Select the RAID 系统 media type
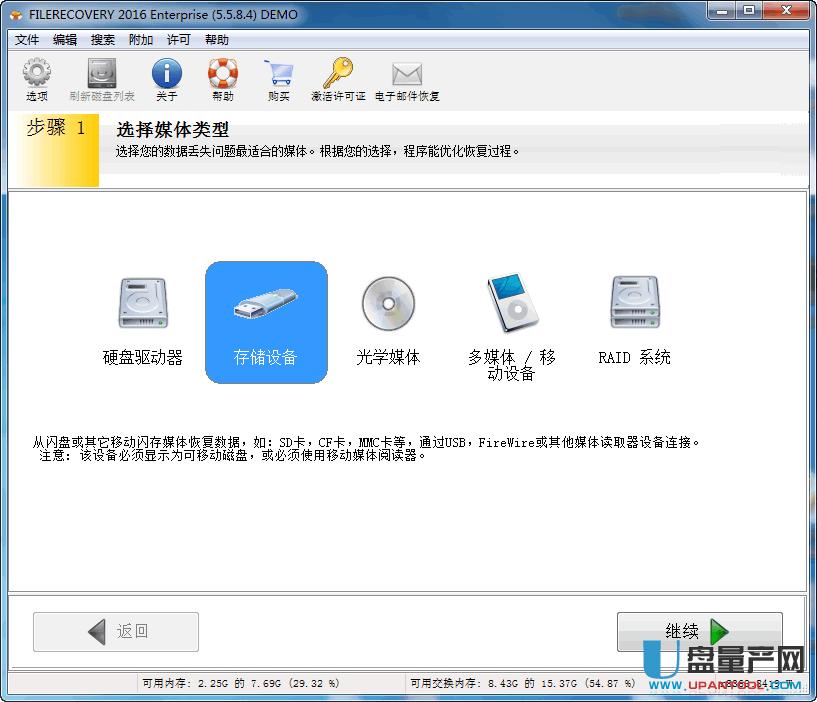Screen dimensions: 817x702 [x=633, y=305]
